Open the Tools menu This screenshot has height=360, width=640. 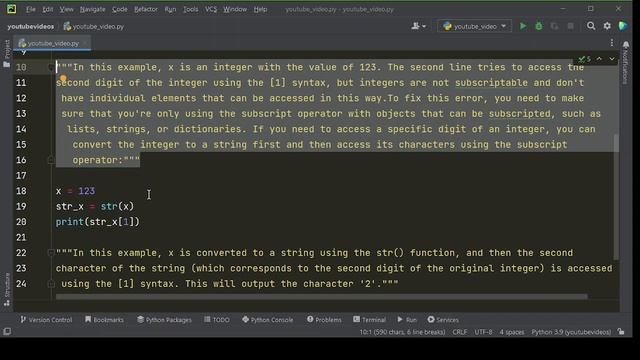click(190, 9)
